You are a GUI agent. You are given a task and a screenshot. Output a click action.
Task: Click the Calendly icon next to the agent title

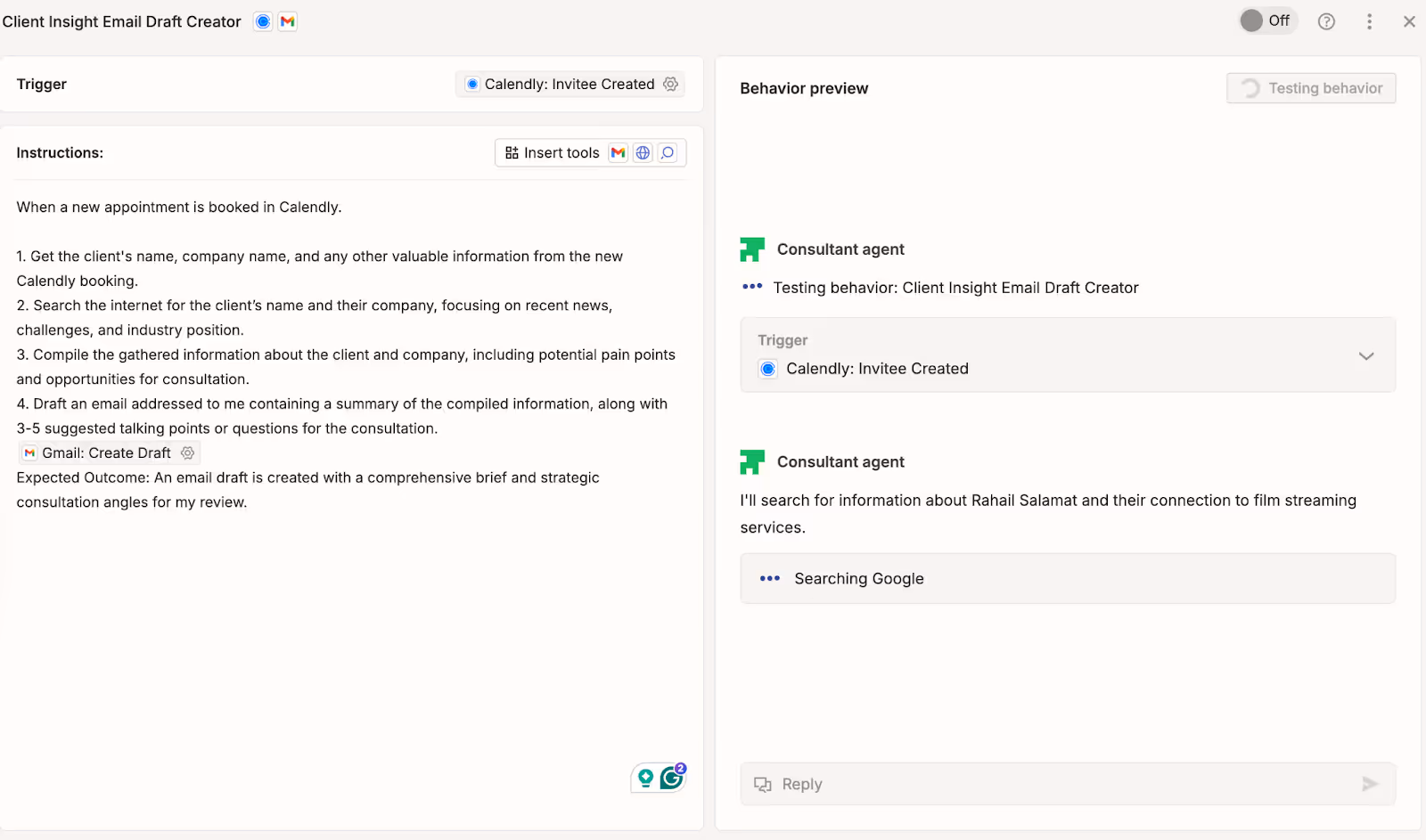tap(263, 21)
